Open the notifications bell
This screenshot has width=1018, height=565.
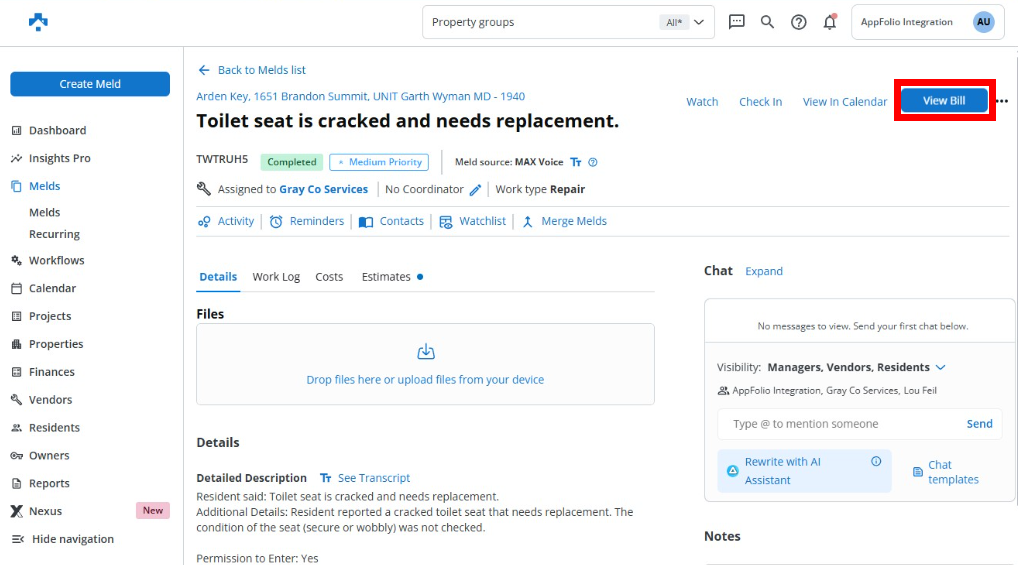click(829, 22)
